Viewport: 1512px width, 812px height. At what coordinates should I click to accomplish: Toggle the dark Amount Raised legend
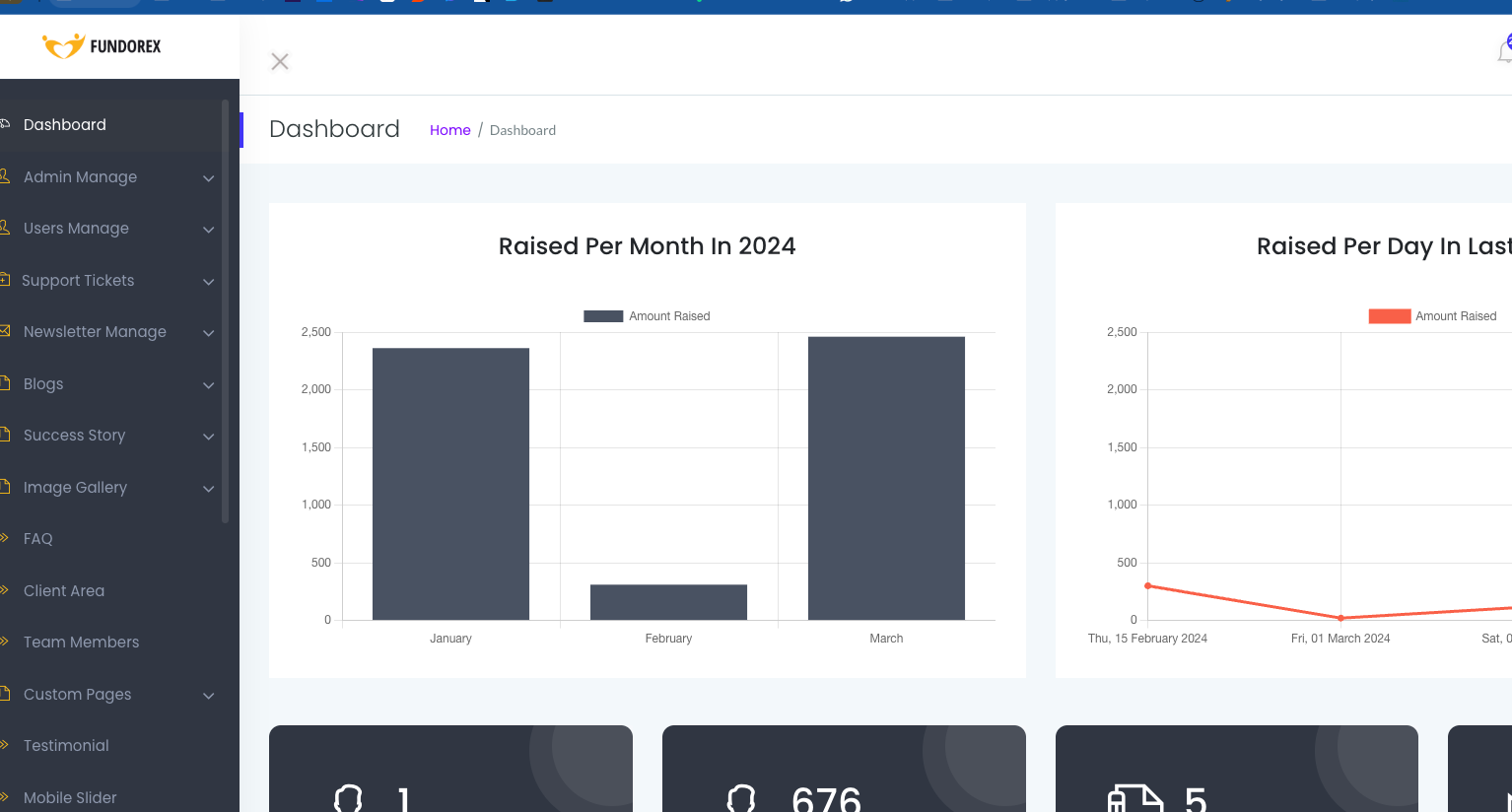tap(647, 316)
